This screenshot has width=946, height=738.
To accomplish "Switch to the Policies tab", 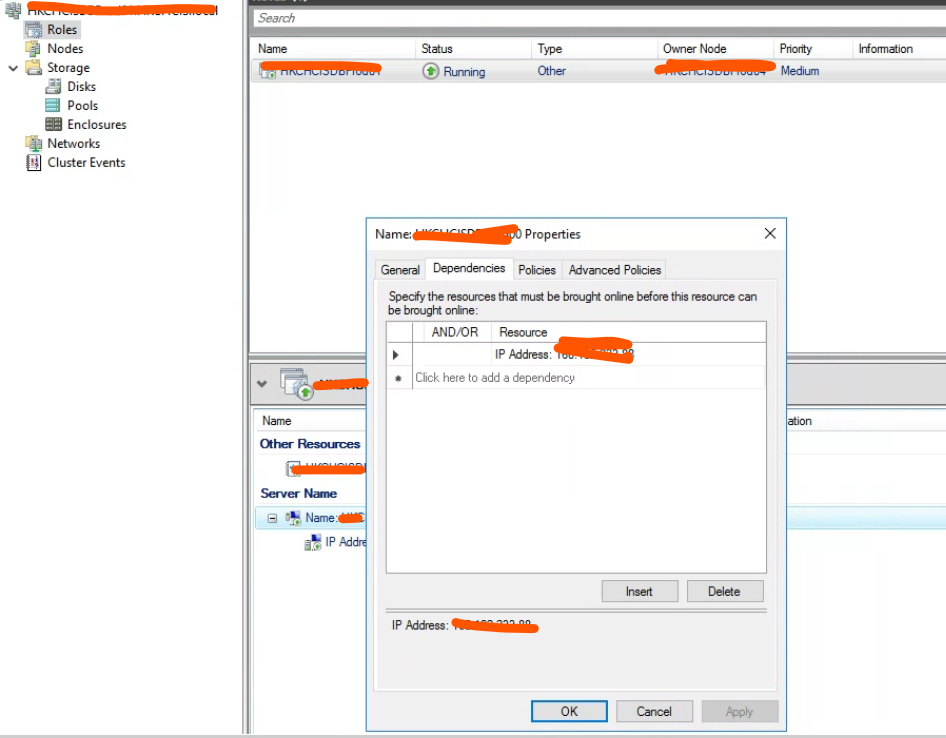I will coord(537,269).
